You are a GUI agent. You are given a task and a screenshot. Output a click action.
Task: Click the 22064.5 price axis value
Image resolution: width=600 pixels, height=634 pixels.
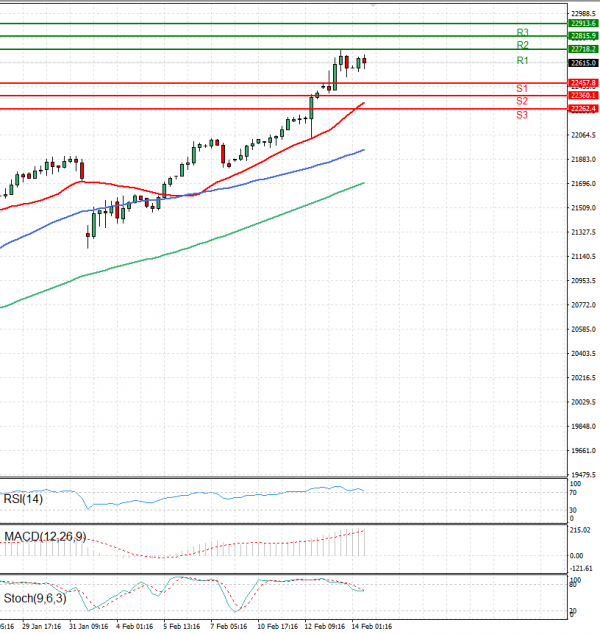tap(583, 135)
